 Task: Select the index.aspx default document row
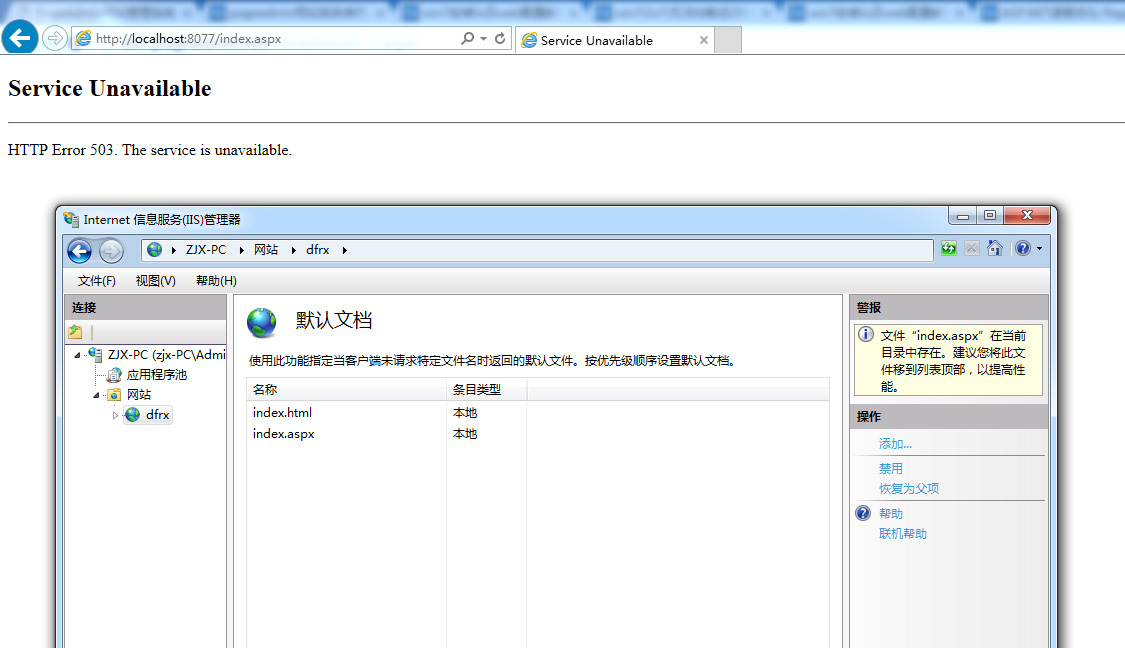point(284,434)
